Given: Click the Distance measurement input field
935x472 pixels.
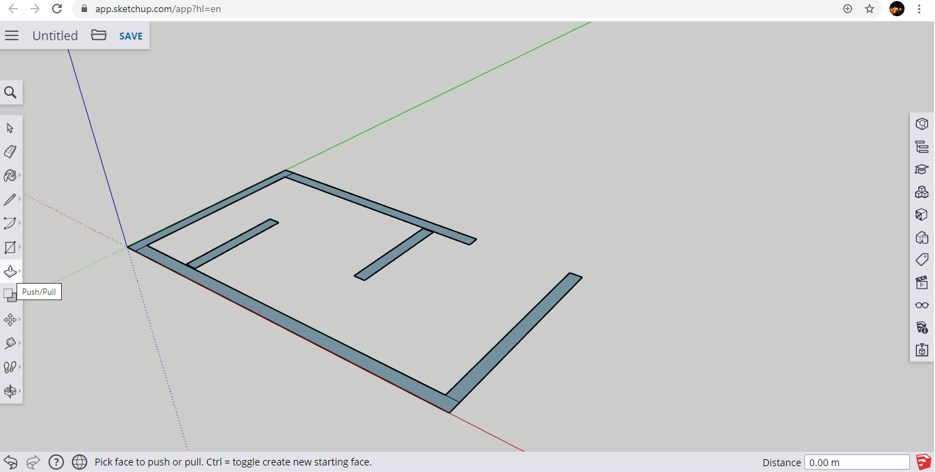Looking at the screenshot, I should tap(857, 462).
